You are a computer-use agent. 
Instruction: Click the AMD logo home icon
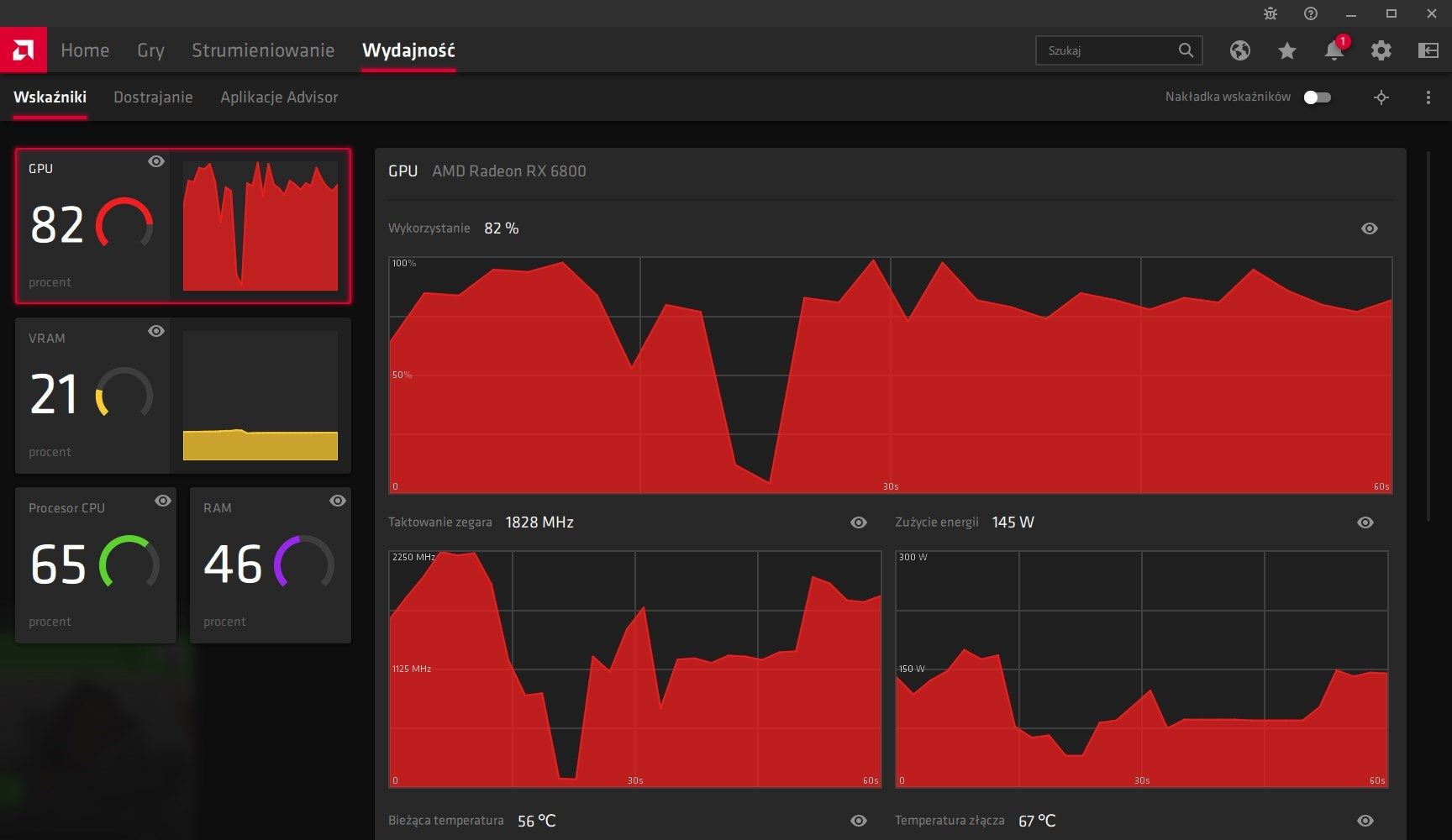point(24,50)
